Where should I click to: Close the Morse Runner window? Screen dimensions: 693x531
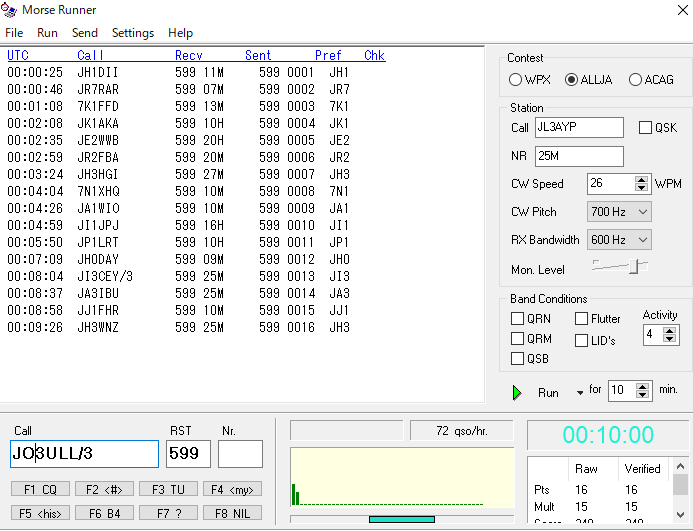click(x=682, y=10)
